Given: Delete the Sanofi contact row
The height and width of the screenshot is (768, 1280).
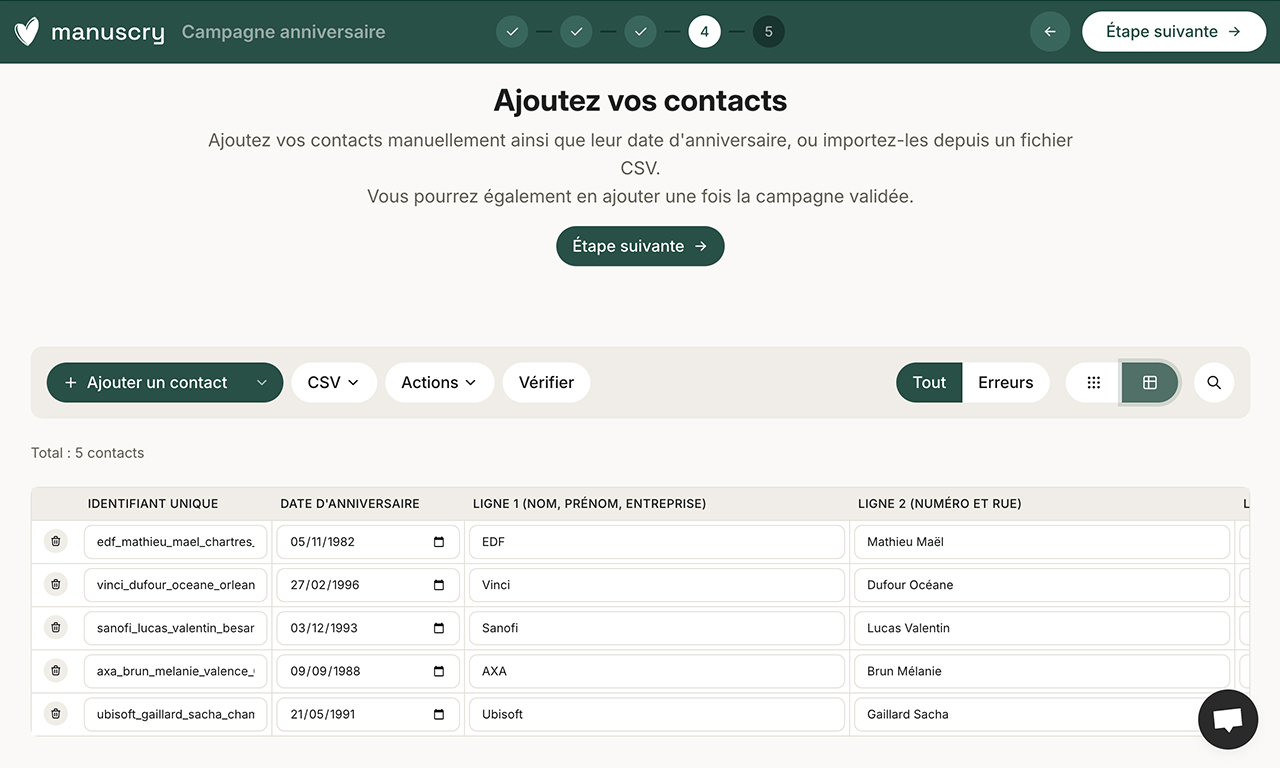Looking at the screenshot, I should coord(55,627).
